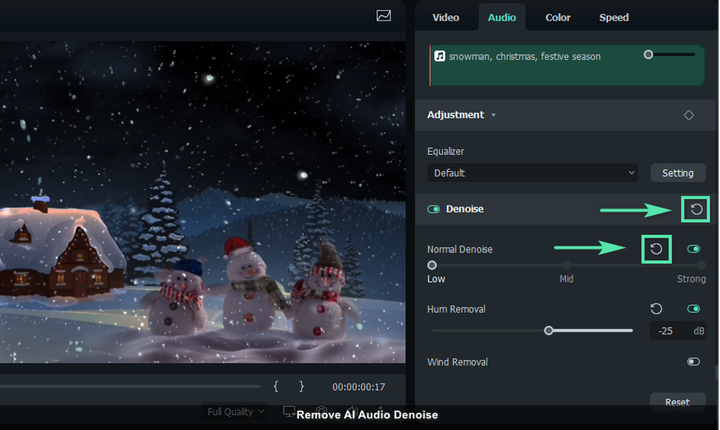Set mark-out with right curly brace
The width and height of the screenshot is (720, 430).
301,386
